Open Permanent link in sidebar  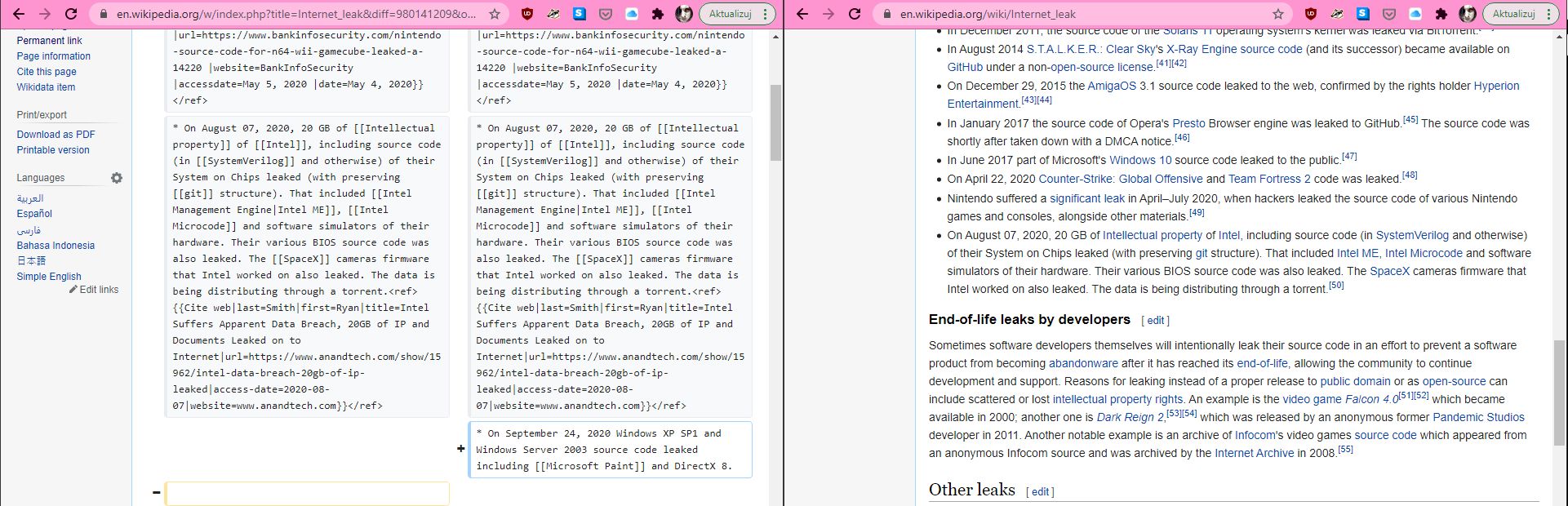(49, 41)
